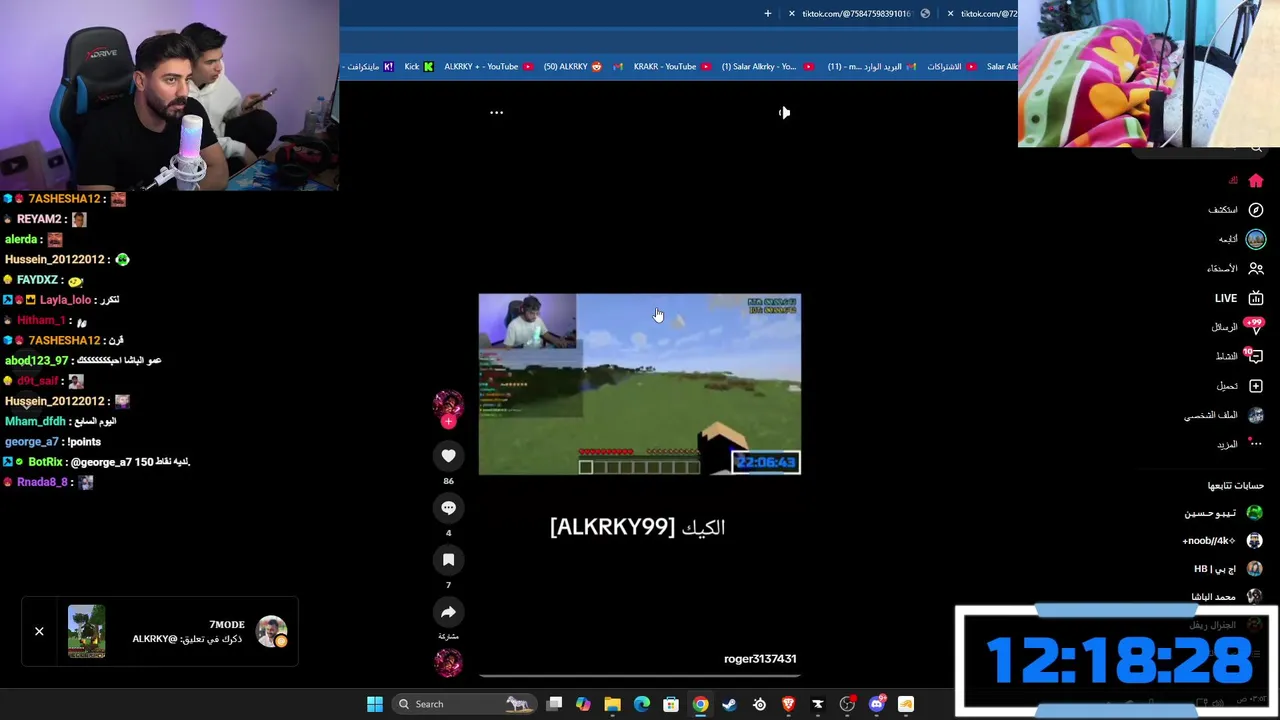Screen dimensions: 1280x720
Task: Open Messages (الرسائل) with the 99+ badge
Action: pos(1238,327)
